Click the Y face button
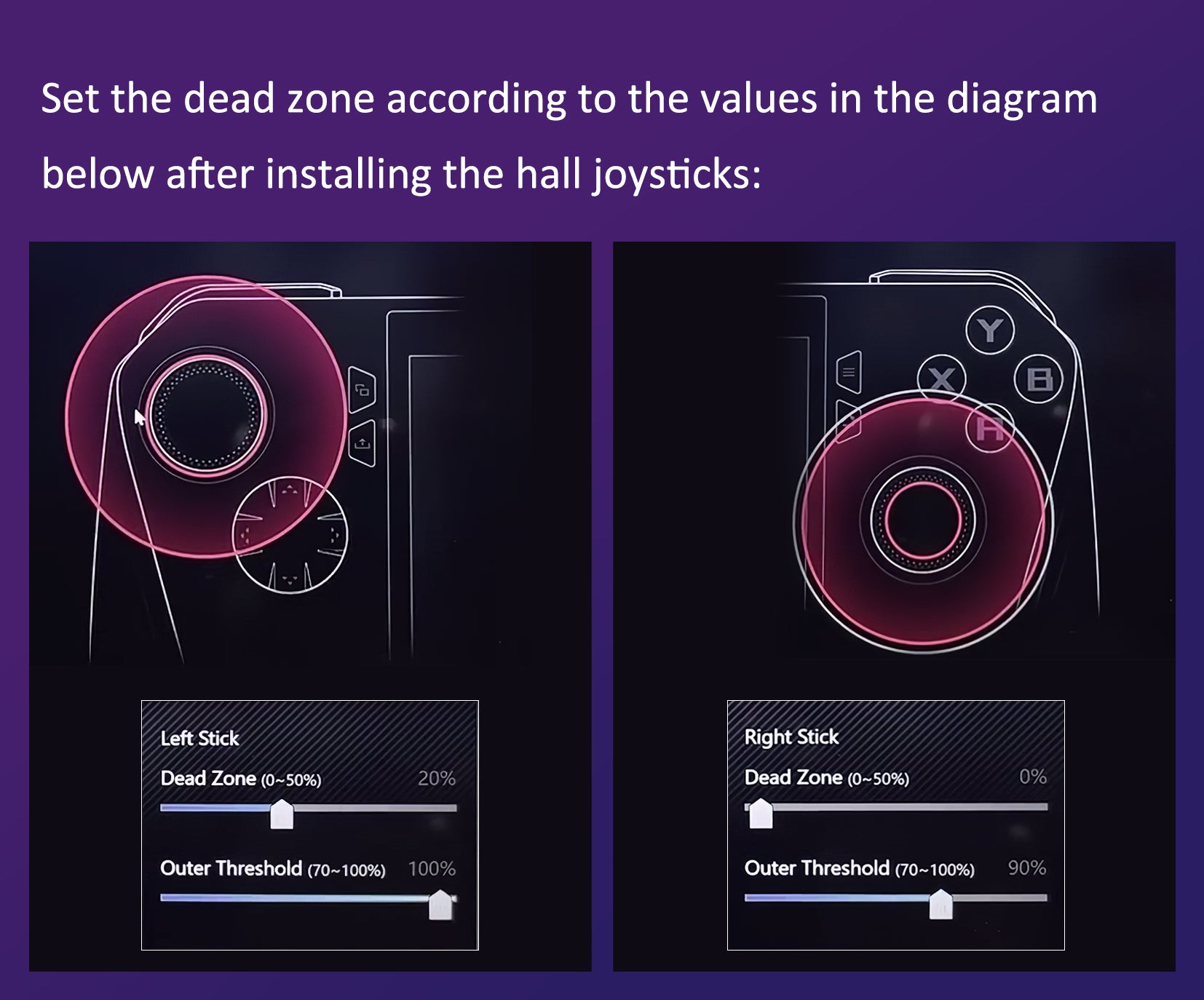 click(990, 330)
